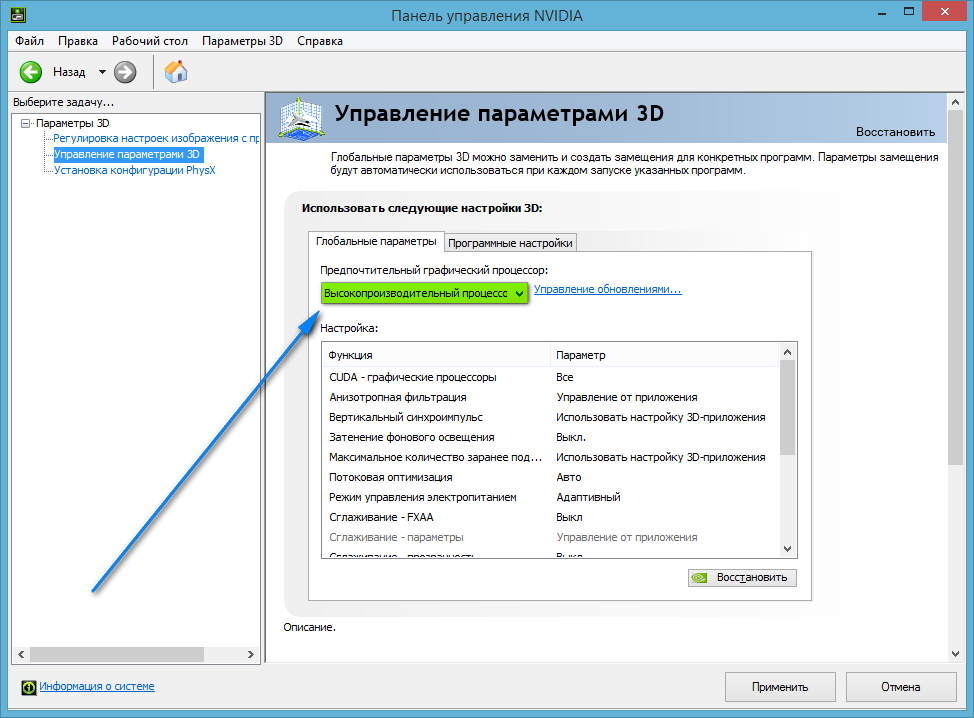Select Регулировка настроек изображения tree item
The image size is (974, 718).
pyautogui.click(x=156, y=139)
